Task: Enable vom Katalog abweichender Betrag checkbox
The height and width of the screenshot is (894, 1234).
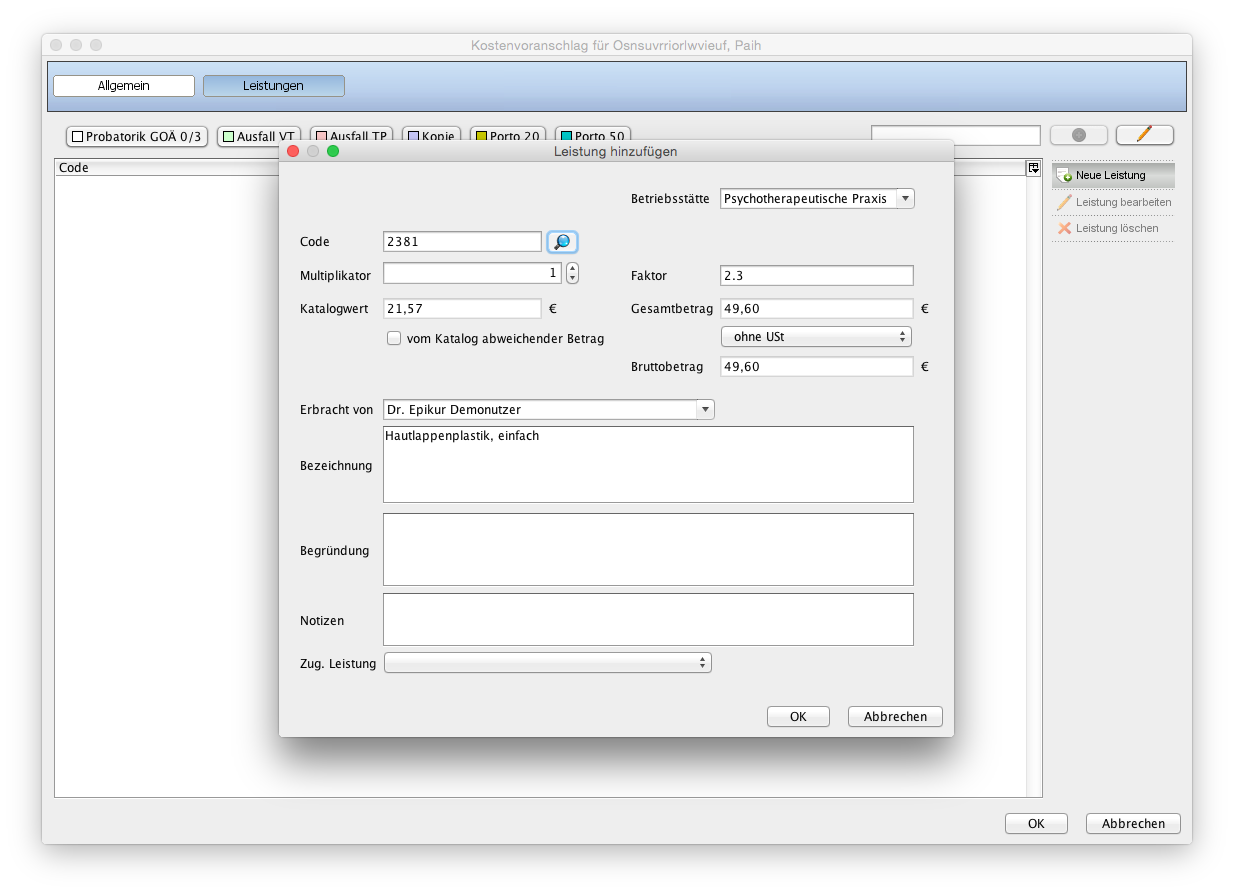Action: click(394, 338)
